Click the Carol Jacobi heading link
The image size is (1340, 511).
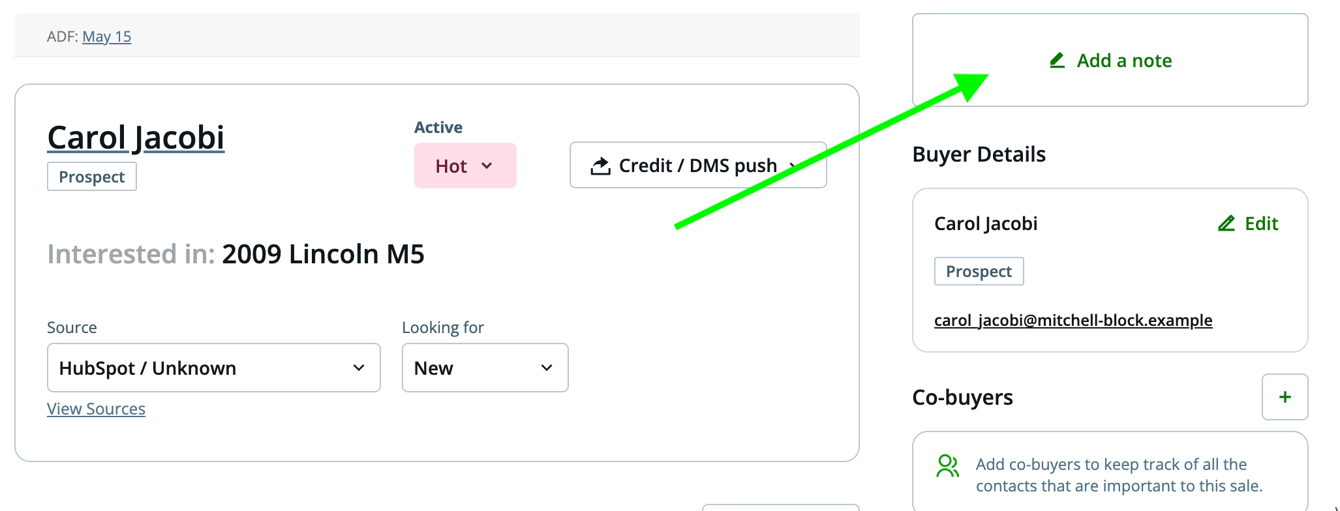point(136,137)
